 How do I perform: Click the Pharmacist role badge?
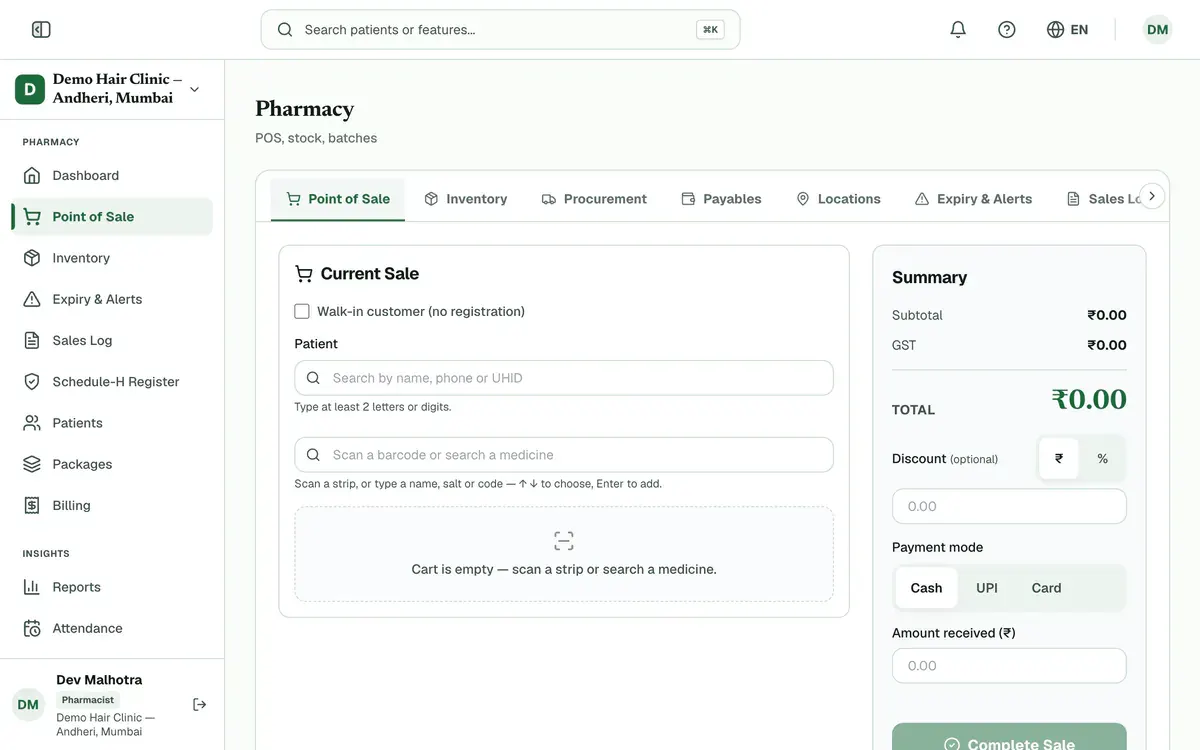[x=88, y=700]
